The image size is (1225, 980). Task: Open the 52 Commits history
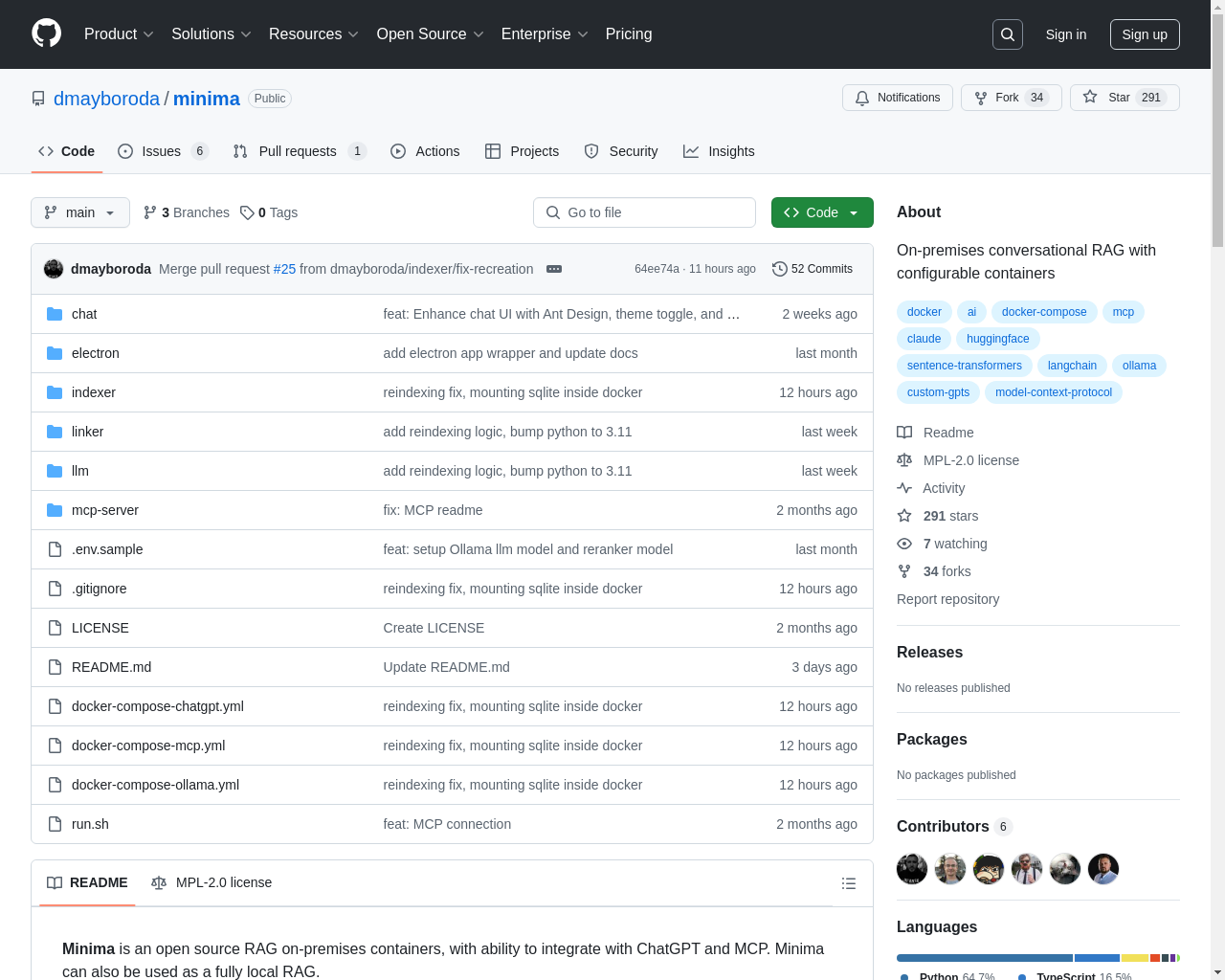pos(813,269)
